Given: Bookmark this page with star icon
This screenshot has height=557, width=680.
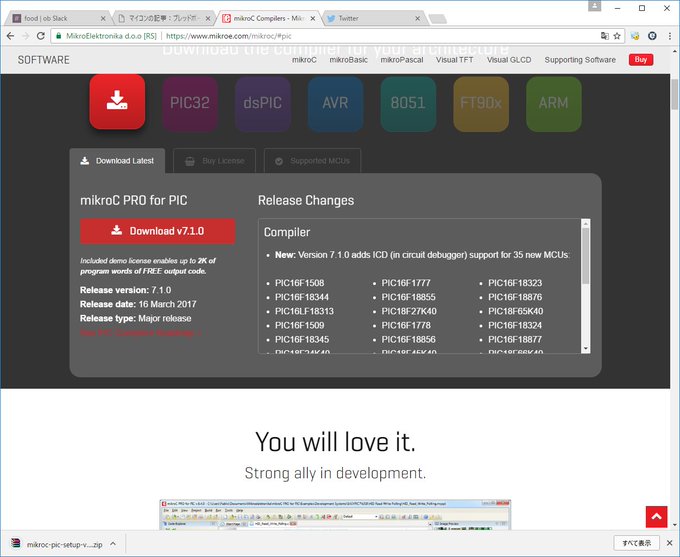Looking at the screenshot, I should pos(617,36).
